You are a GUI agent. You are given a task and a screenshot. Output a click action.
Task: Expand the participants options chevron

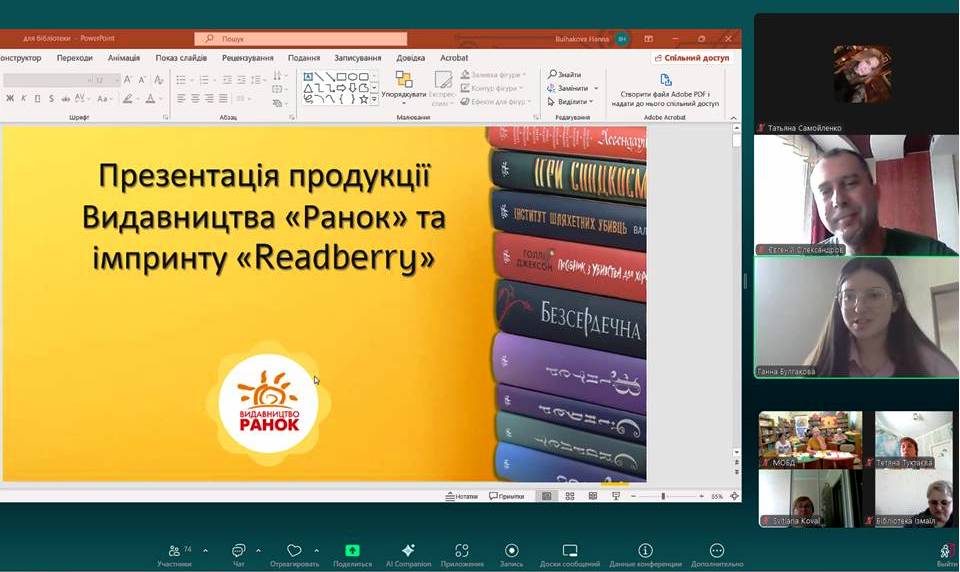(x=206, y=550)
